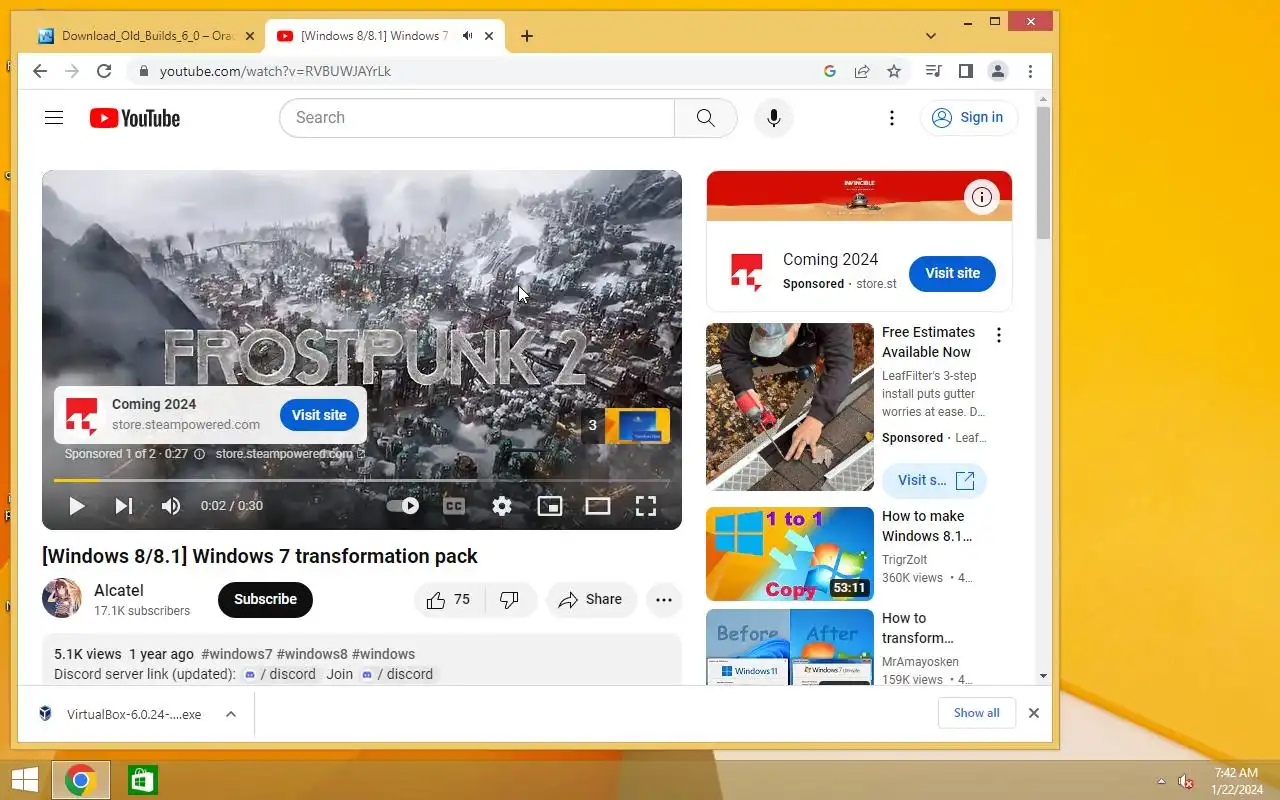Open Chrome three-dot menu
Viewport: 1280px width, 800px height.
tap(1030, 71)
